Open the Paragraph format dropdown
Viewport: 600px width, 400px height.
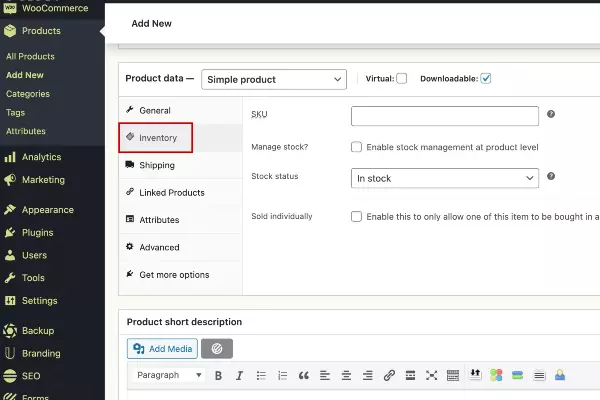click(x=167, y=376)
